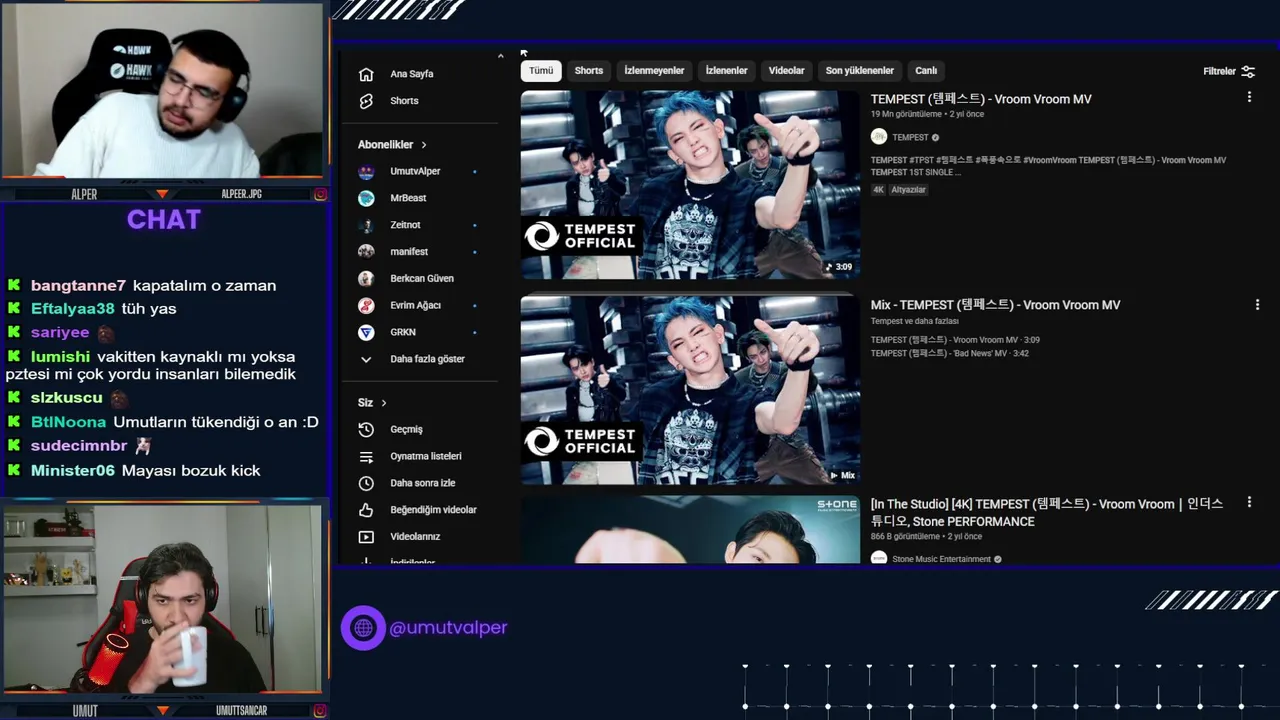Play the Vroom Vroom MV thumbnail

pos(690,185)
